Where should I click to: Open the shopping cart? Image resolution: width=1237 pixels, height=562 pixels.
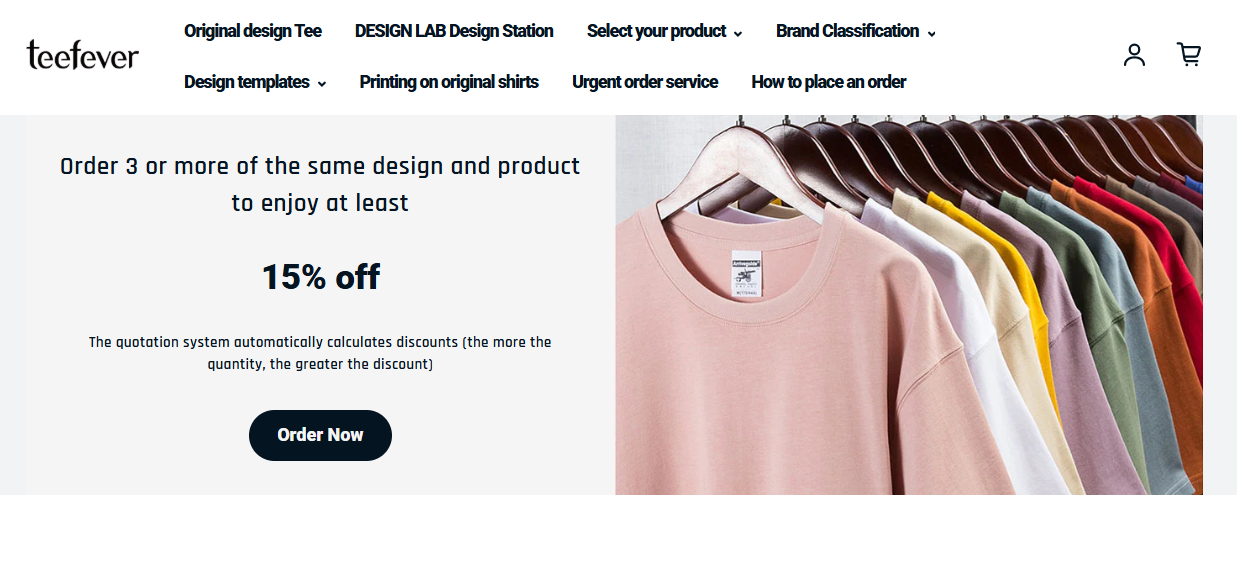coord(1189,55)
